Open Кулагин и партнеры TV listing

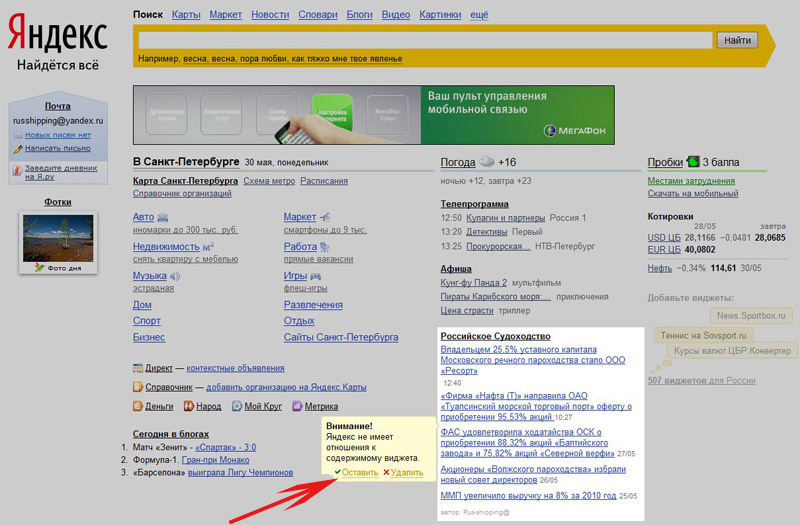(x=506, y=218)
